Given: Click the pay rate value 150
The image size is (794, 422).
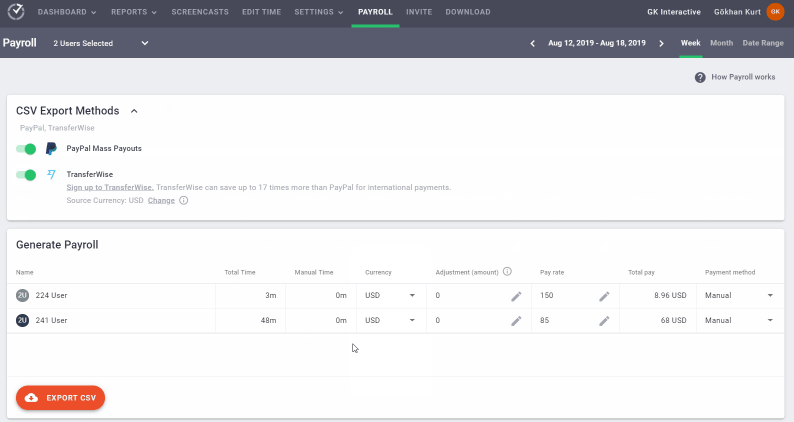Looking at the screenshot, I should pyautogui.click(x=546, y=295).
